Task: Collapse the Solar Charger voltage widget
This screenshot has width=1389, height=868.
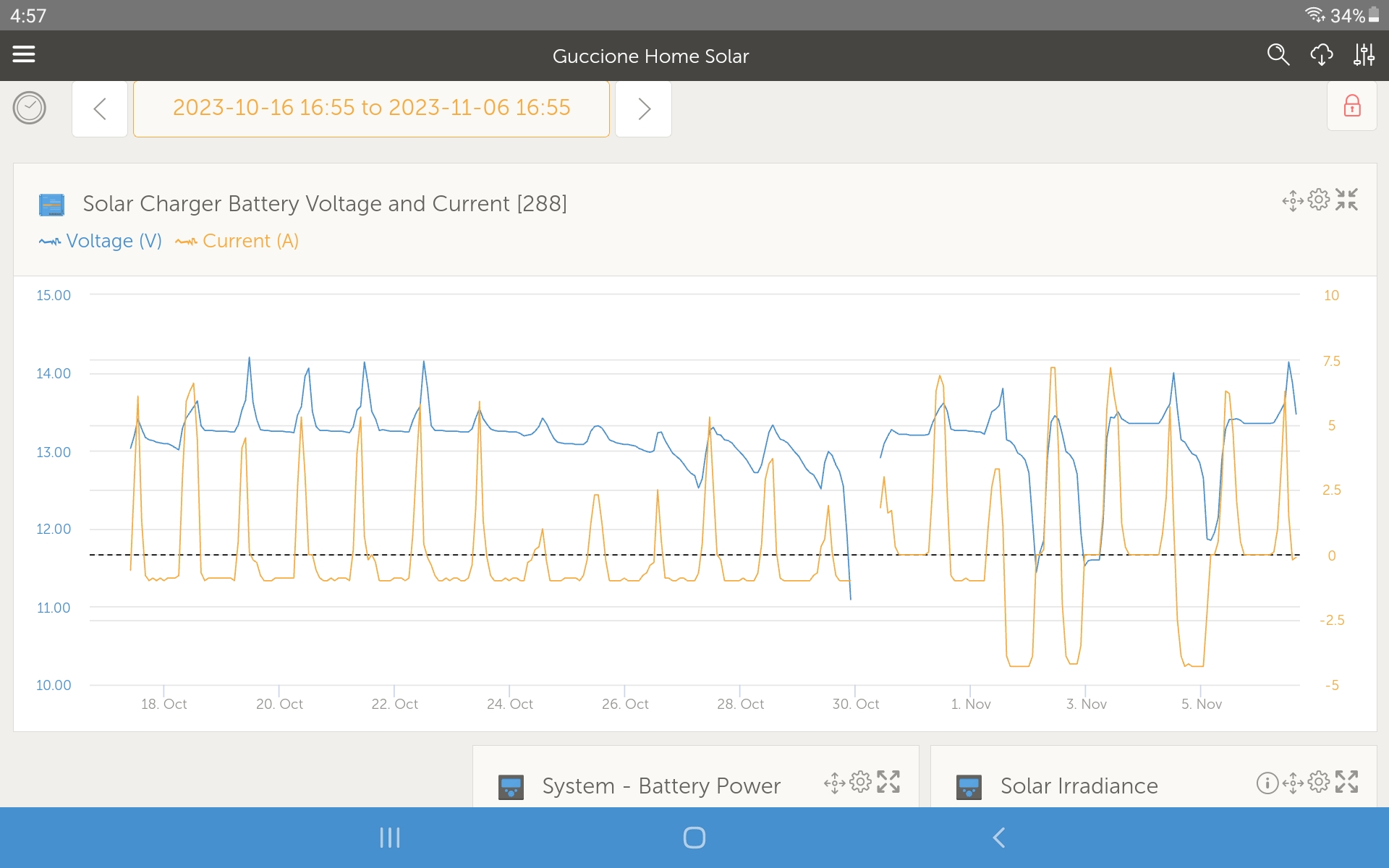Action: pos(1346,200)
